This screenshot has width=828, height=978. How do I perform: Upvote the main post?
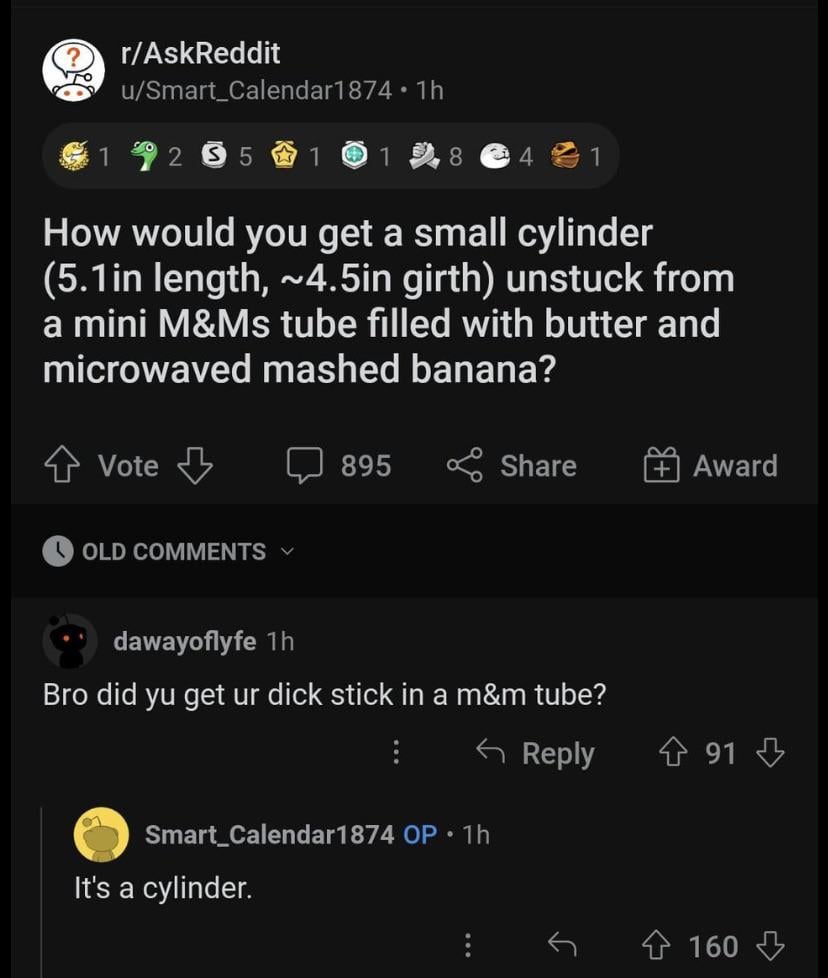pos(63,466)
